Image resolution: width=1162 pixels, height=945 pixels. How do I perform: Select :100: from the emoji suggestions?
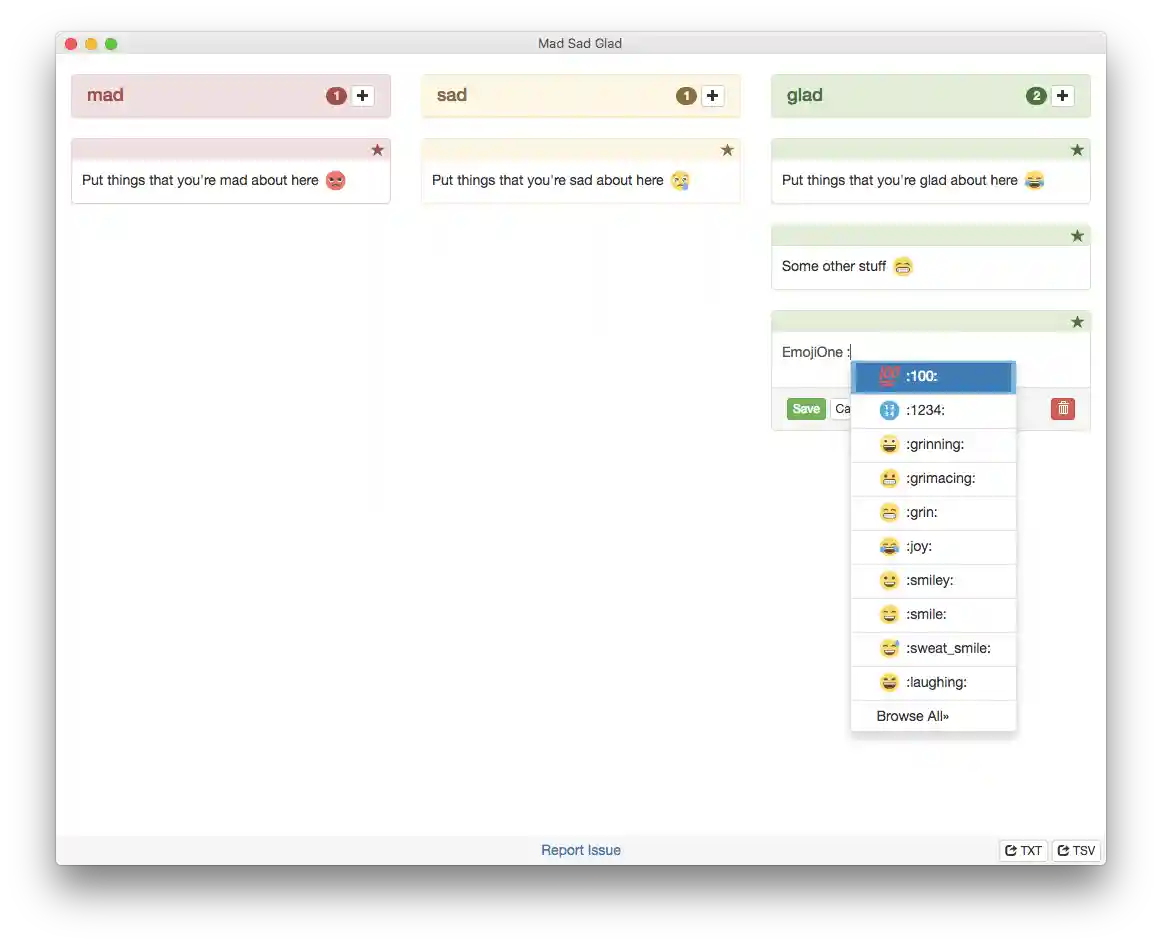pos(922,376)
